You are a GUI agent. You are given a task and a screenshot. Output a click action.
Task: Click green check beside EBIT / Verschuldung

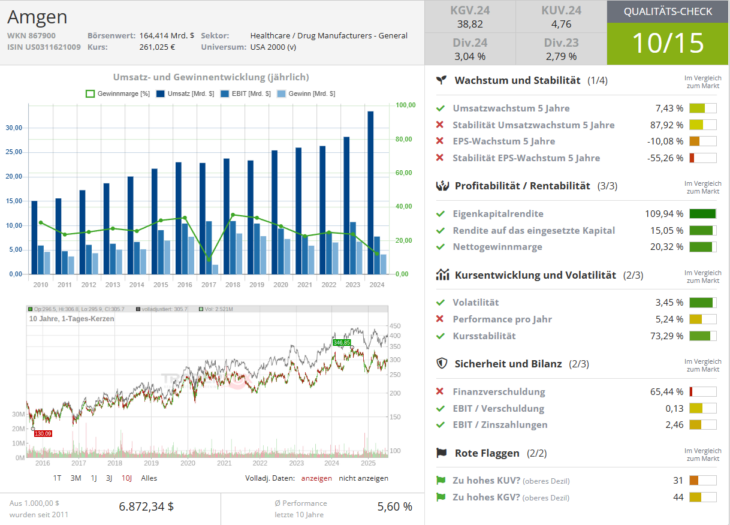(x=440, y=408)
